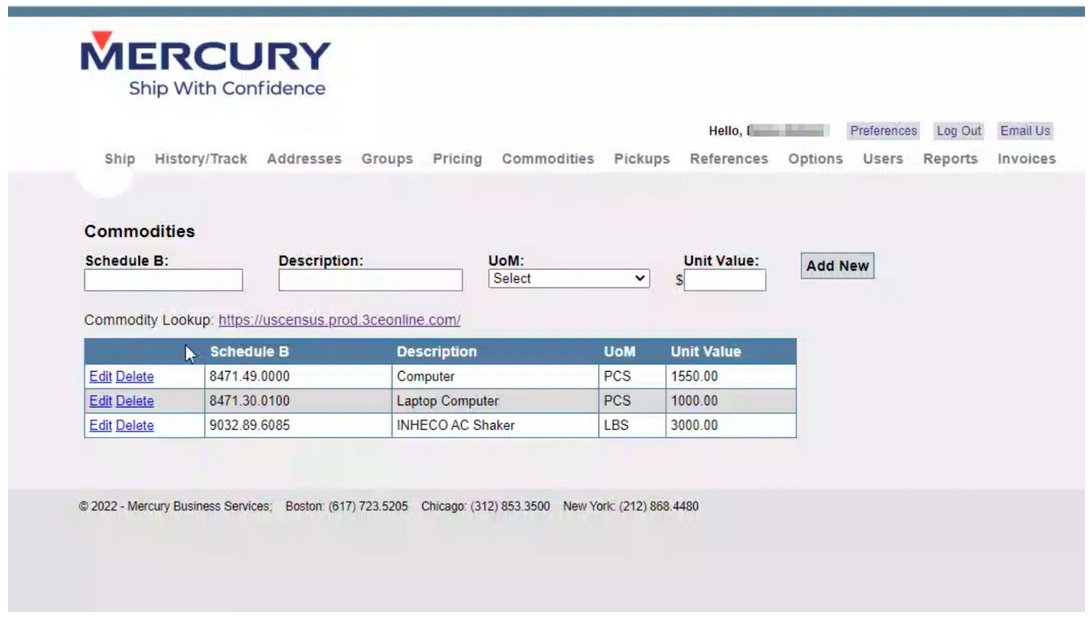Open the Reports page
The height and width of the screenshot is (619, 1092).
click(x=951, y=159)
